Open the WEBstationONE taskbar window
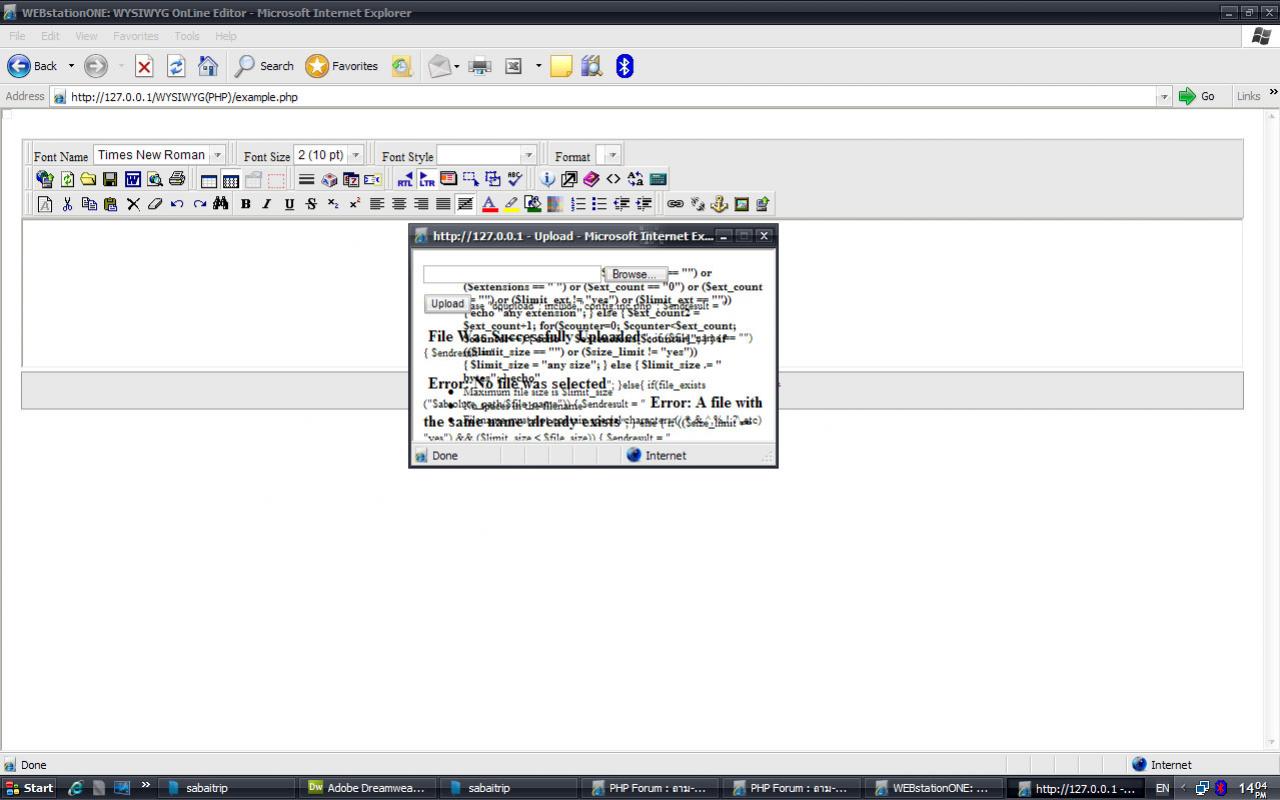This screenshot has width=1280, height=800. (x=933, y=788)
